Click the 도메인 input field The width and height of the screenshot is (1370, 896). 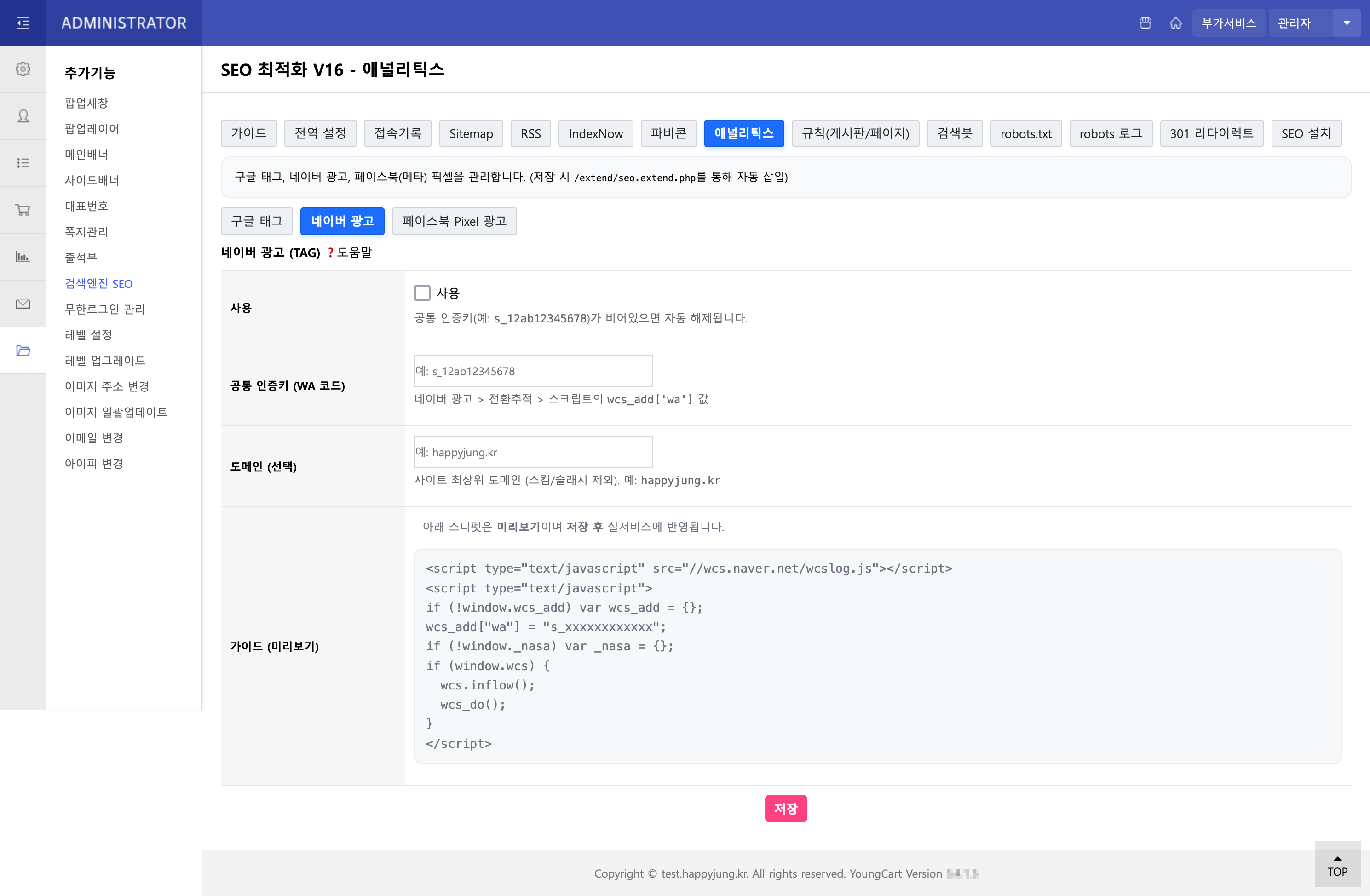(532, 452)
